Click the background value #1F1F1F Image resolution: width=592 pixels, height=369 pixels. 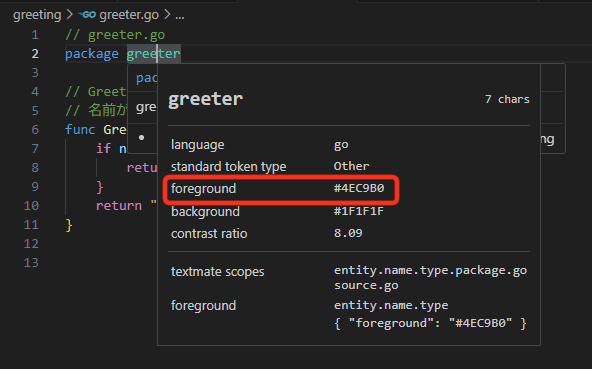click(359, 211)
